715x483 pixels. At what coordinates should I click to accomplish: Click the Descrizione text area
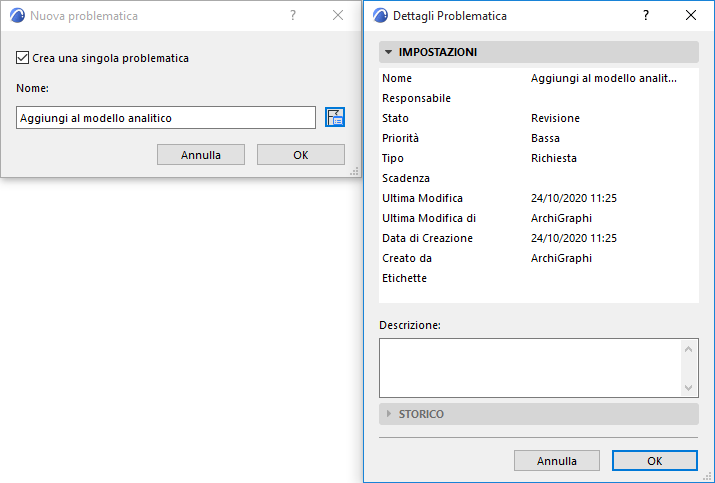click(x=530, y=367)
